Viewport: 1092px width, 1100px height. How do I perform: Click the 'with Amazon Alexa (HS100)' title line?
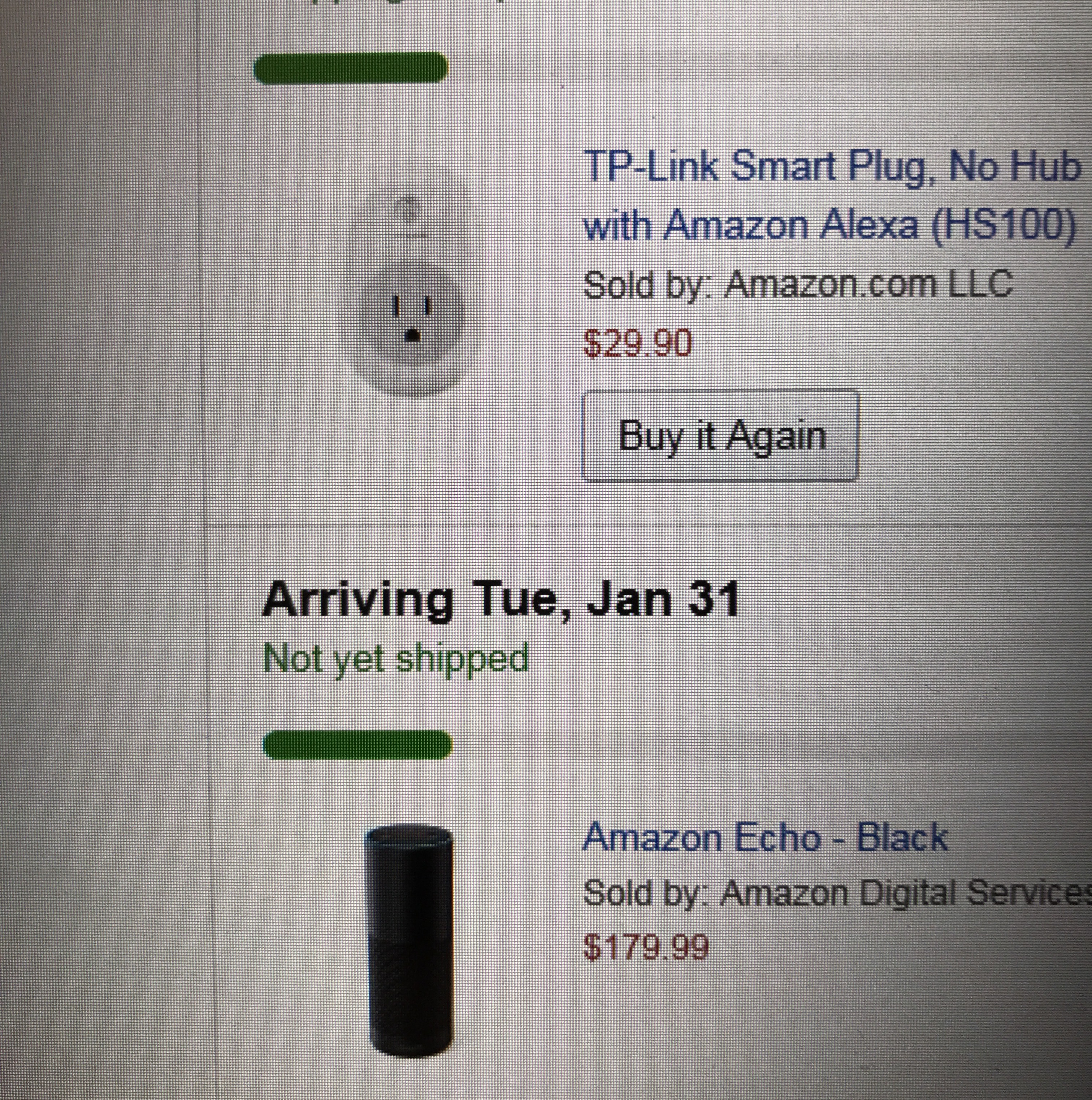pos(829,225)
